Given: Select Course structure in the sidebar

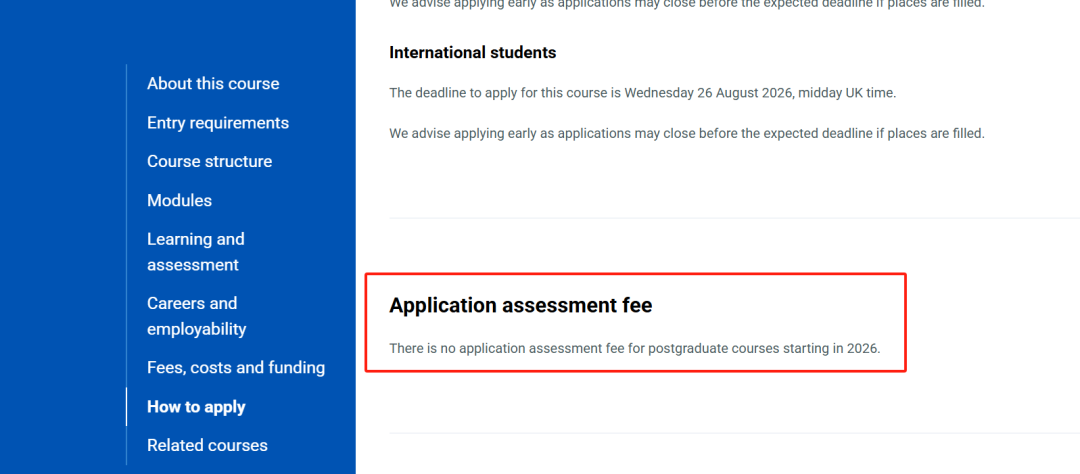Looking at the screenshot, I should 209,162.
